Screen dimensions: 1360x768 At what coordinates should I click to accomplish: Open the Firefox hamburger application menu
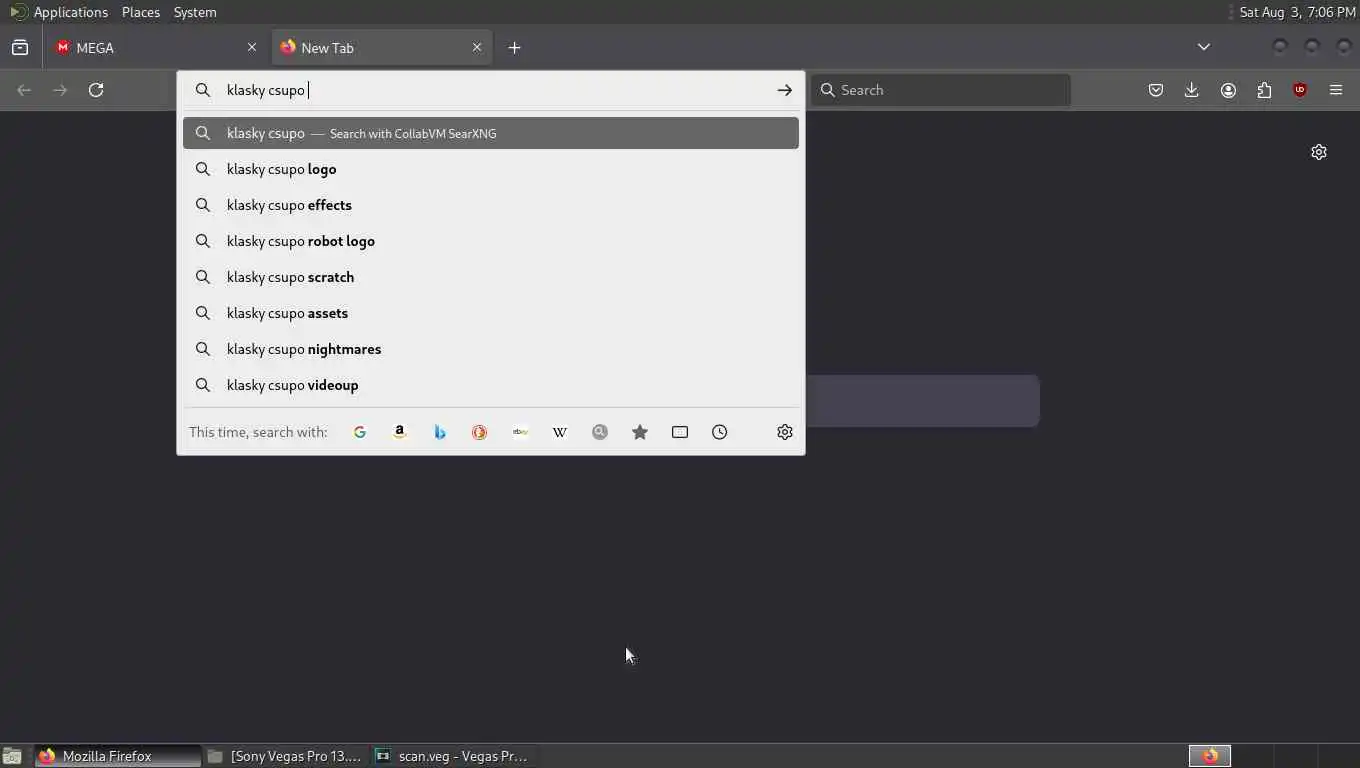(x=1336, y=90)
